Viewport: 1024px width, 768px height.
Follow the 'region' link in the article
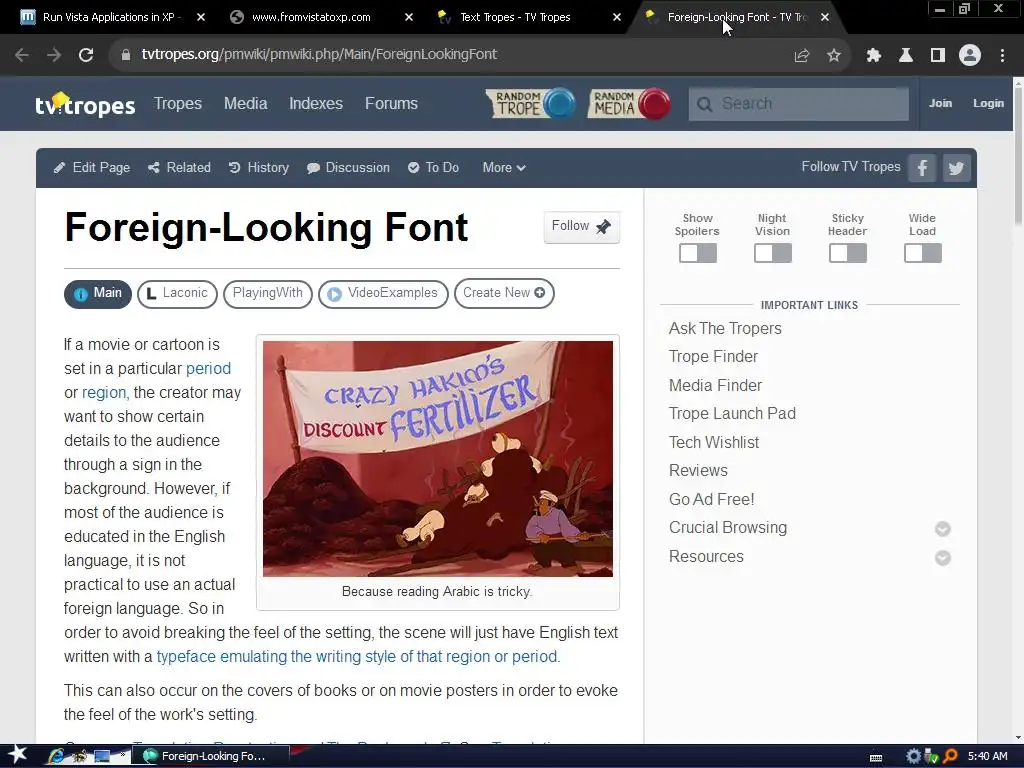104,392
